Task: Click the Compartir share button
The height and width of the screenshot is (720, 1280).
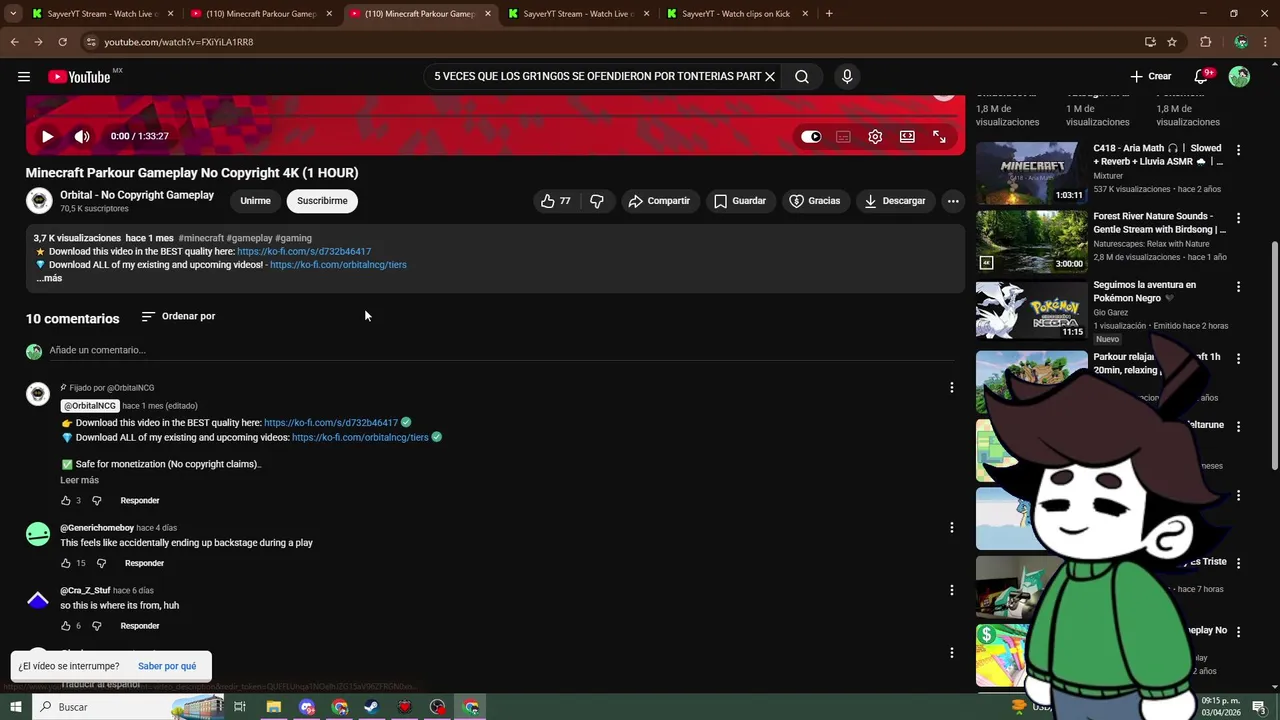Action: (x=659, y=201)
